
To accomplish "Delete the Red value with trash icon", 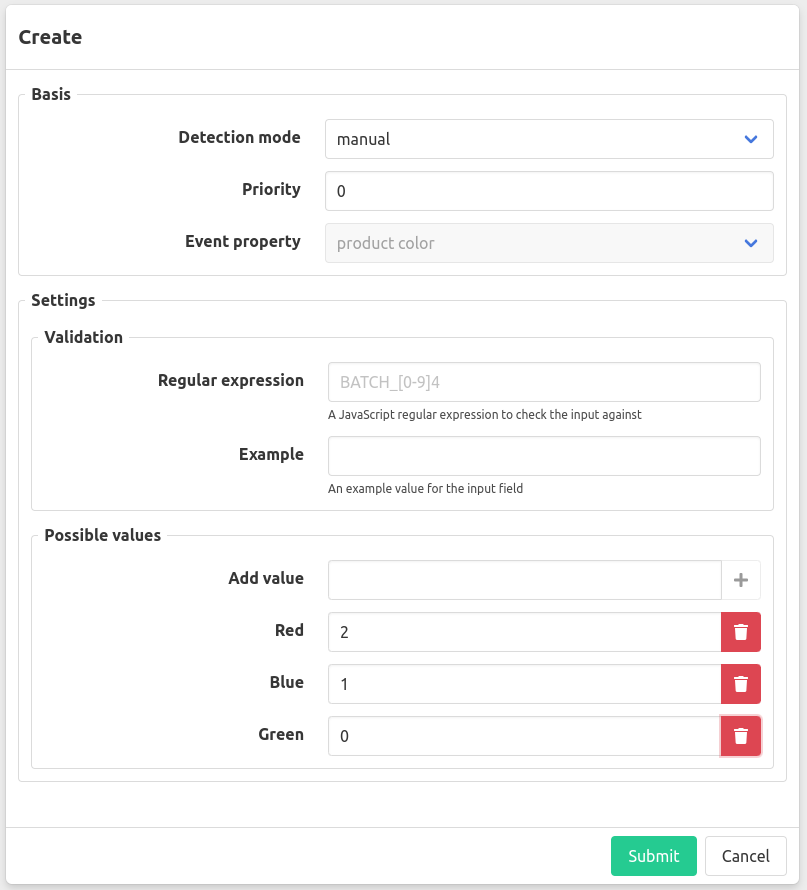I will point(741,632).
